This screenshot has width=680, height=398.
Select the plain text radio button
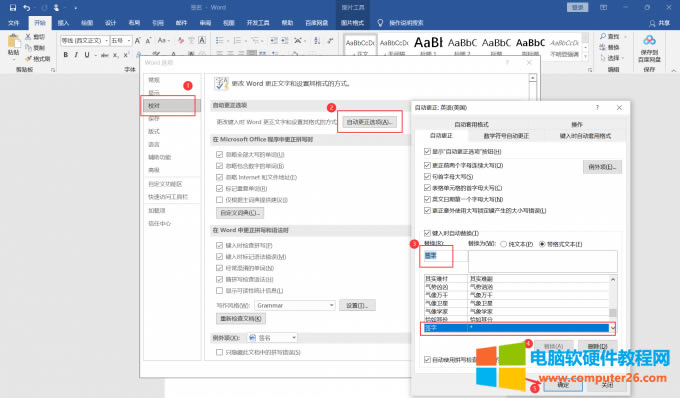pyautogui.click(x=503, y=244)
